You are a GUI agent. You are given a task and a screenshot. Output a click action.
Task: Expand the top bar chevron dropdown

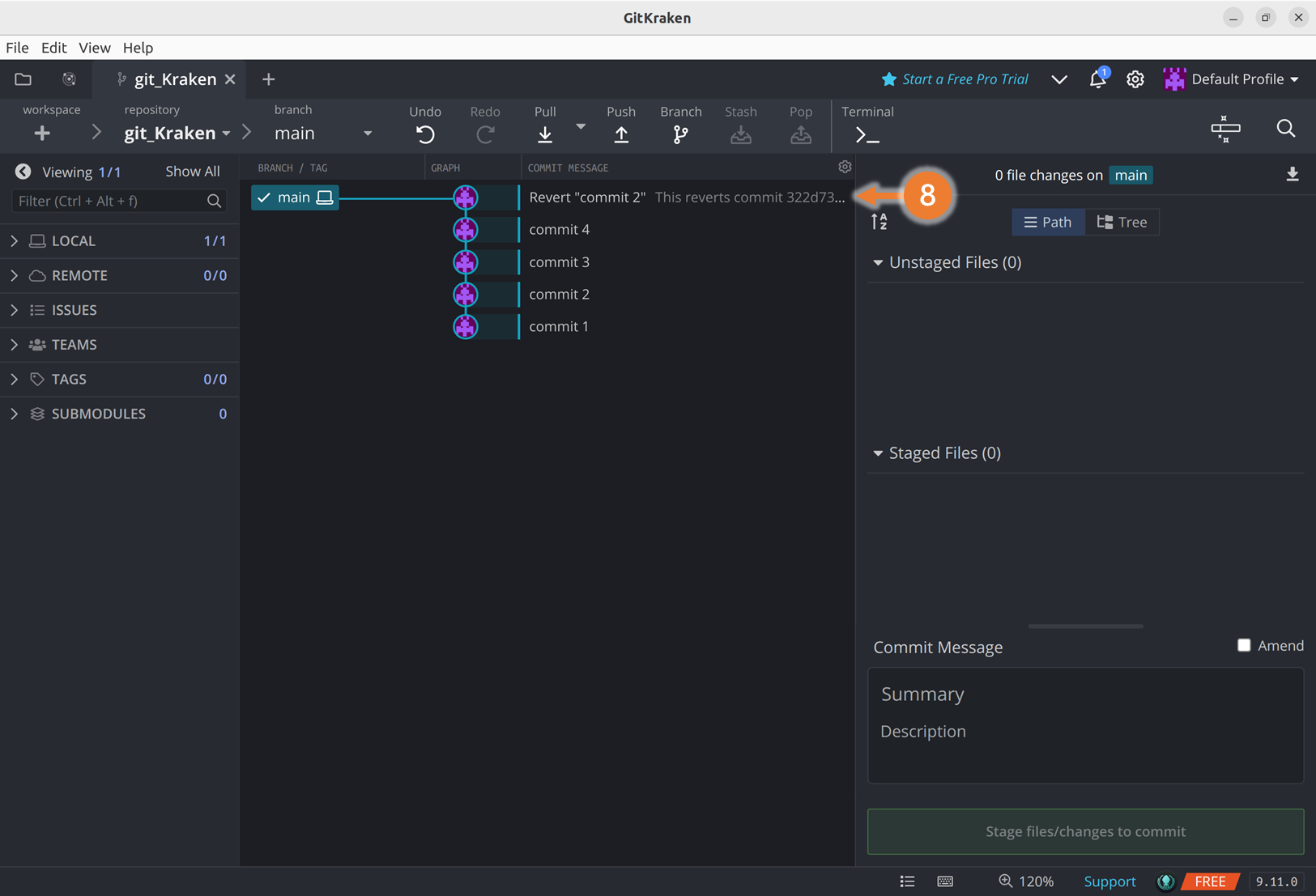1058,79
